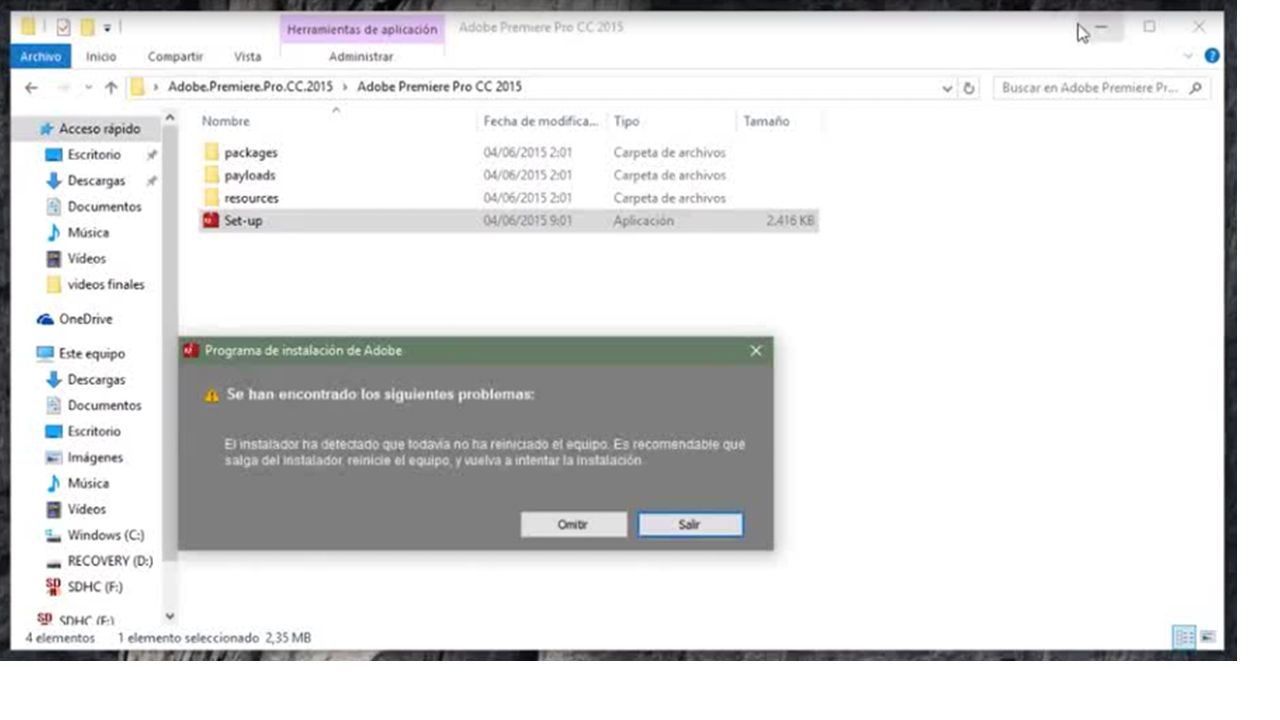The height and width of the screenshot is (720, 1280).
Task: Sort by Fecha de modificación column
Action: (x=541, y=121)
